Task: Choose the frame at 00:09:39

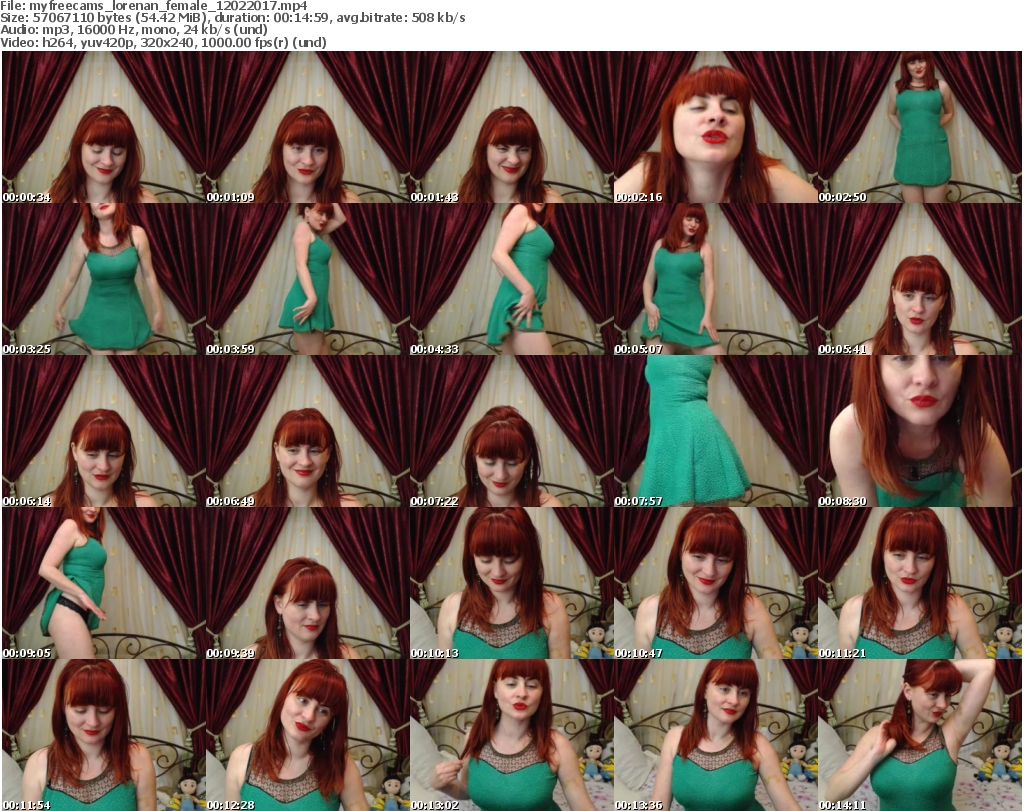Action: 307,583
